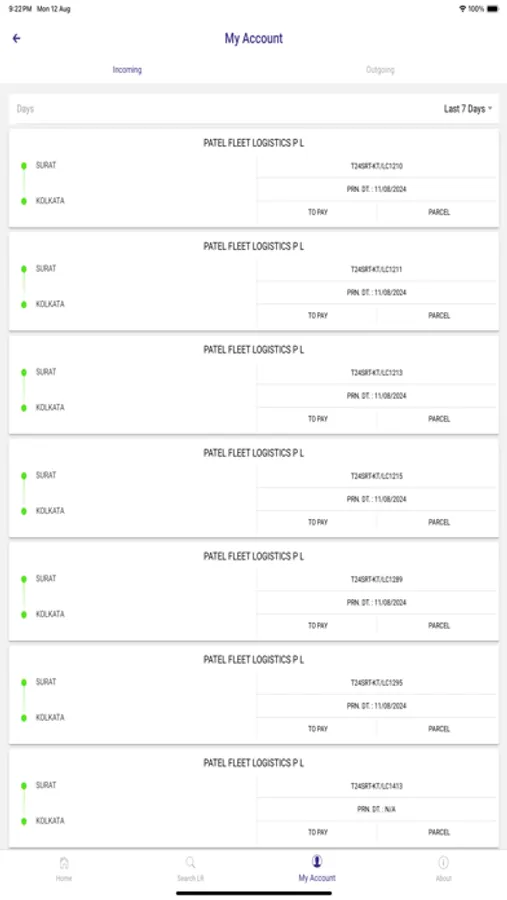Open the LC1295 Patel Fleet Logistics card
Screen dimensions: 507x900
pos(254,695)
